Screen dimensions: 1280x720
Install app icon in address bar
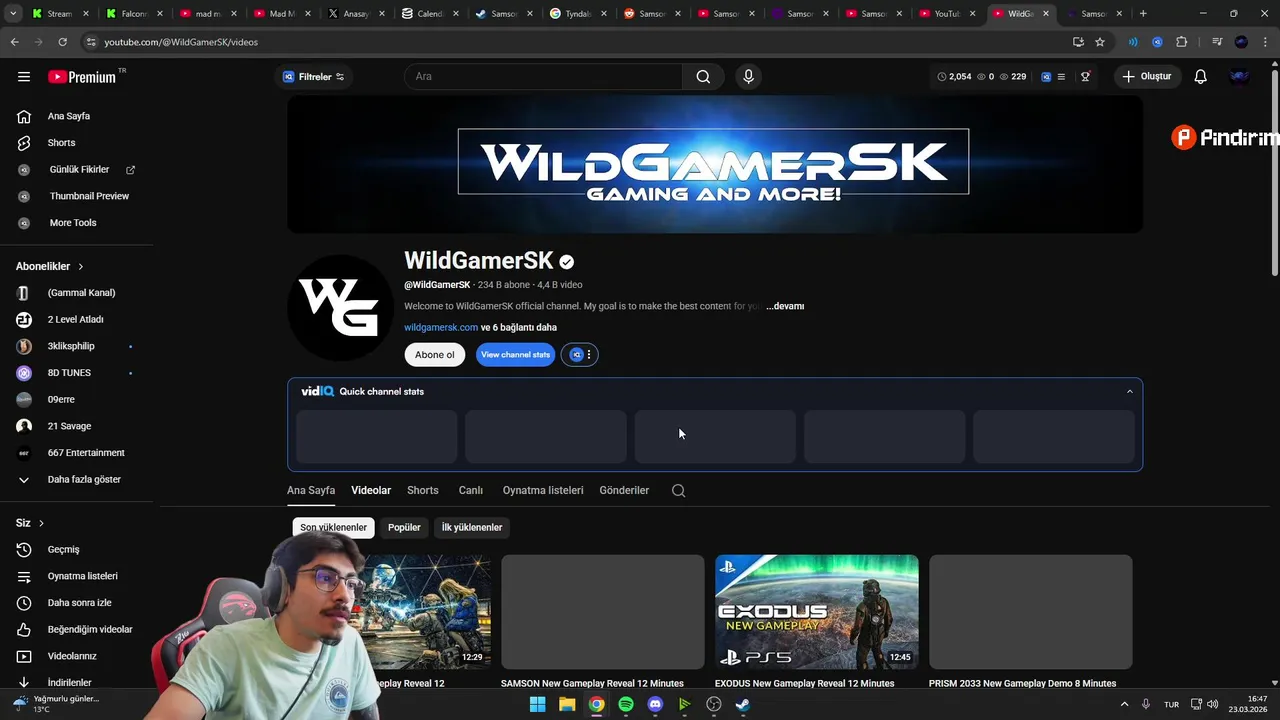1078,42
